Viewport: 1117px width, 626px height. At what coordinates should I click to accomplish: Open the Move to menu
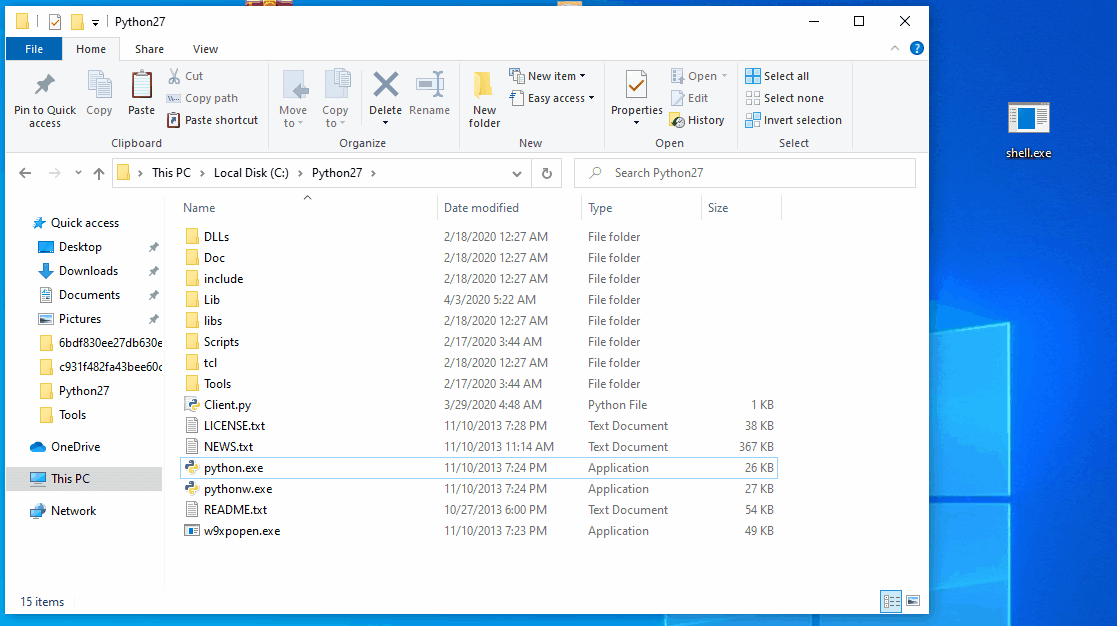click(x=293, y=100)
